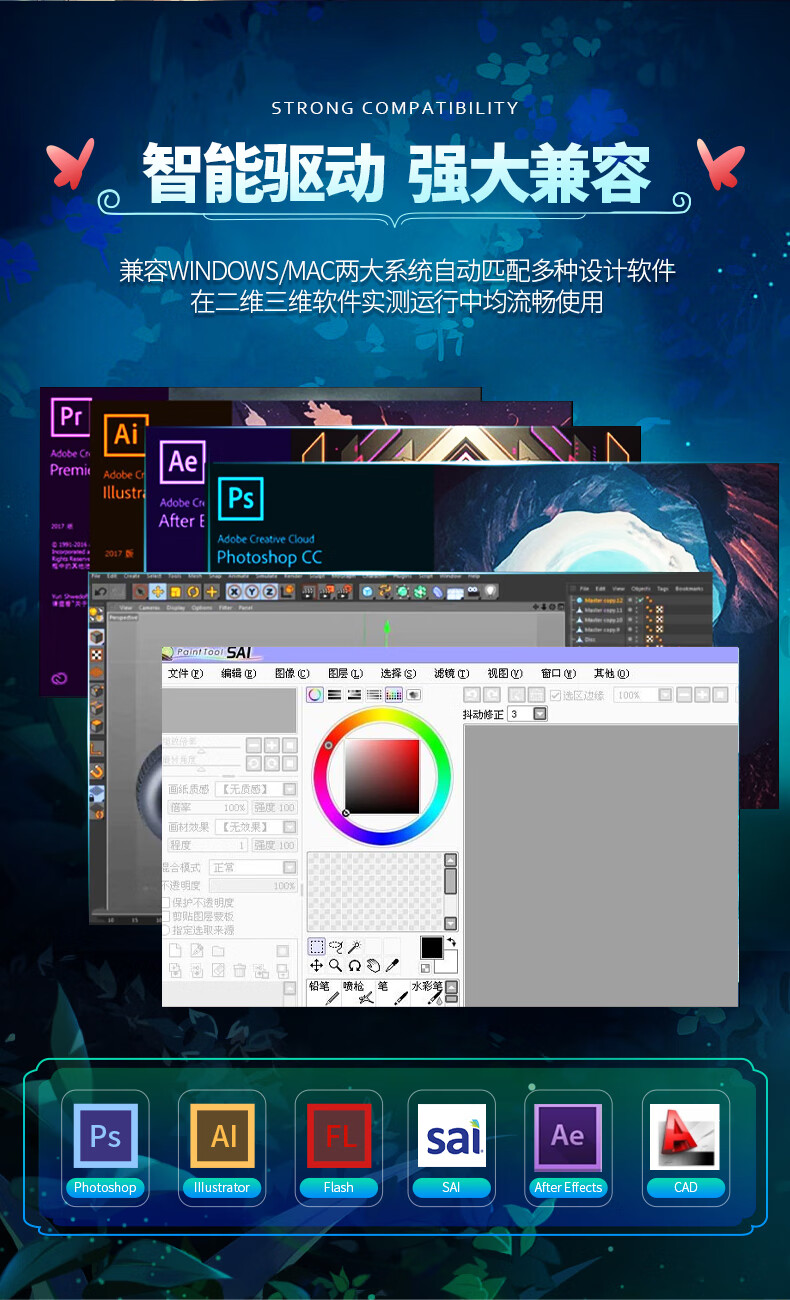
Task: Select the eyedropper color picker tool
Action: pos(393,966)
